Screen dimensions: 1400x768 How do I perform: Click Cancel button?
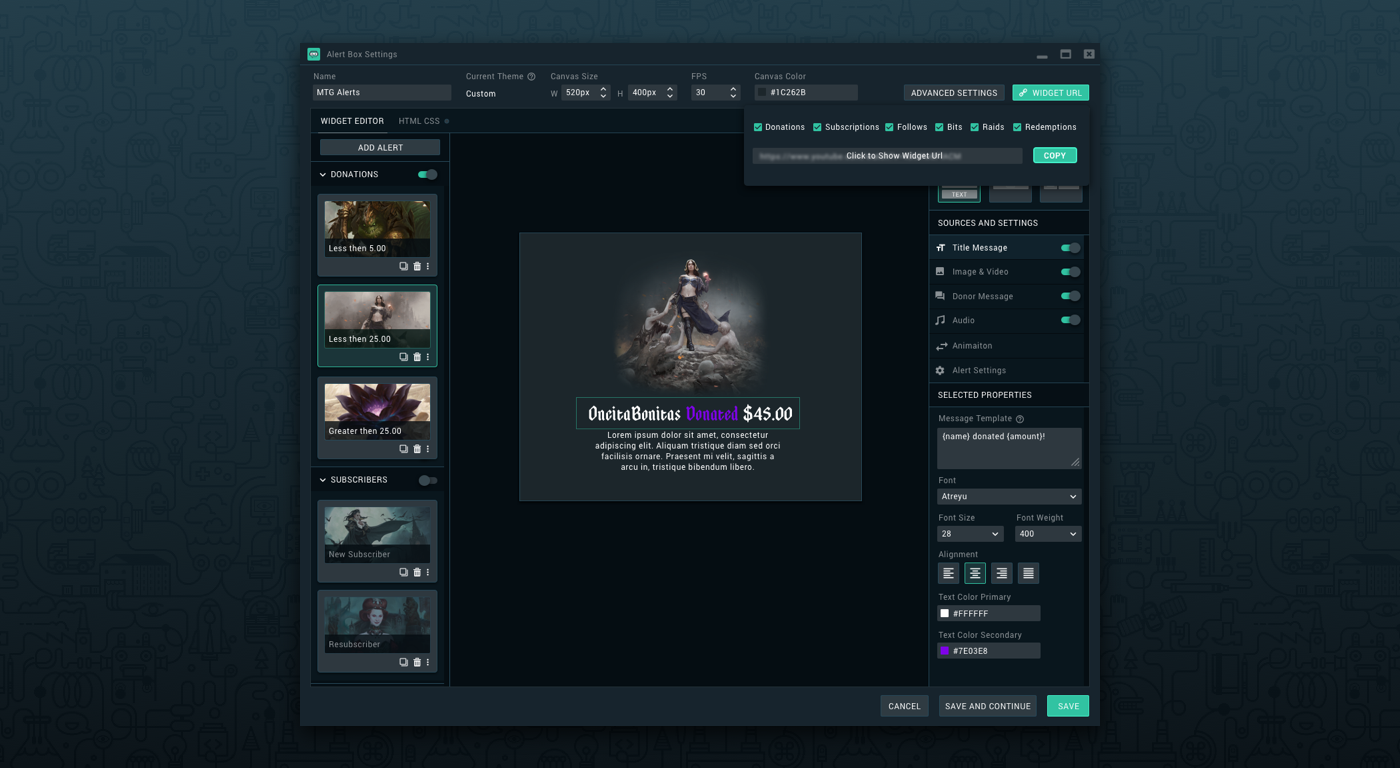(904, 706)
